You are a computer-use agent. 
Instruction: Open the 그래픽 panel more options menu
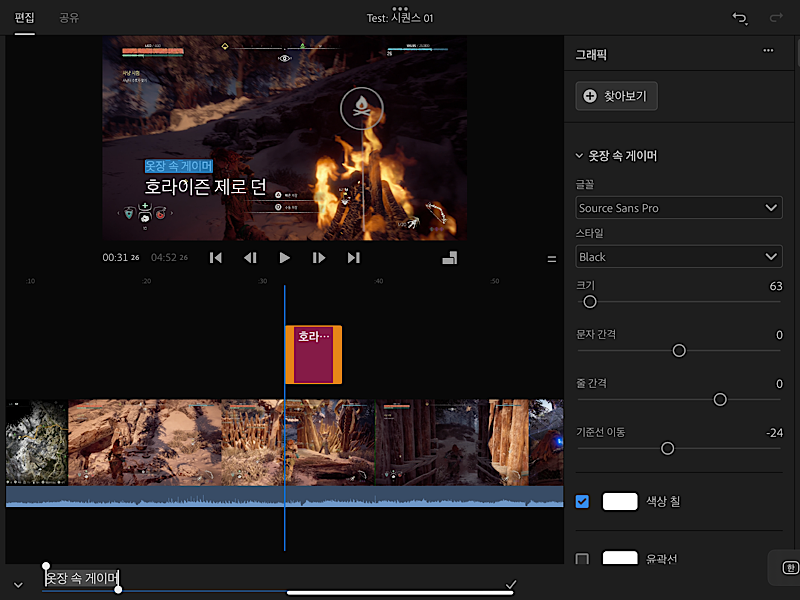(768, 50)
